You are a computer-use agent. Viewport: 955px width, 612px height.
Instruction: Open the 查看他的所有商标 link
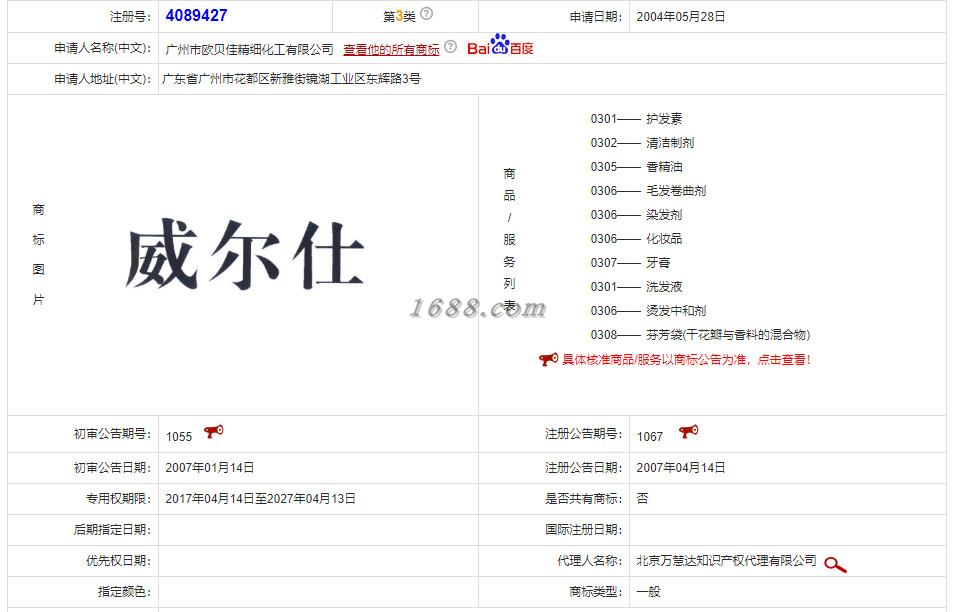(x=391, y=49)
